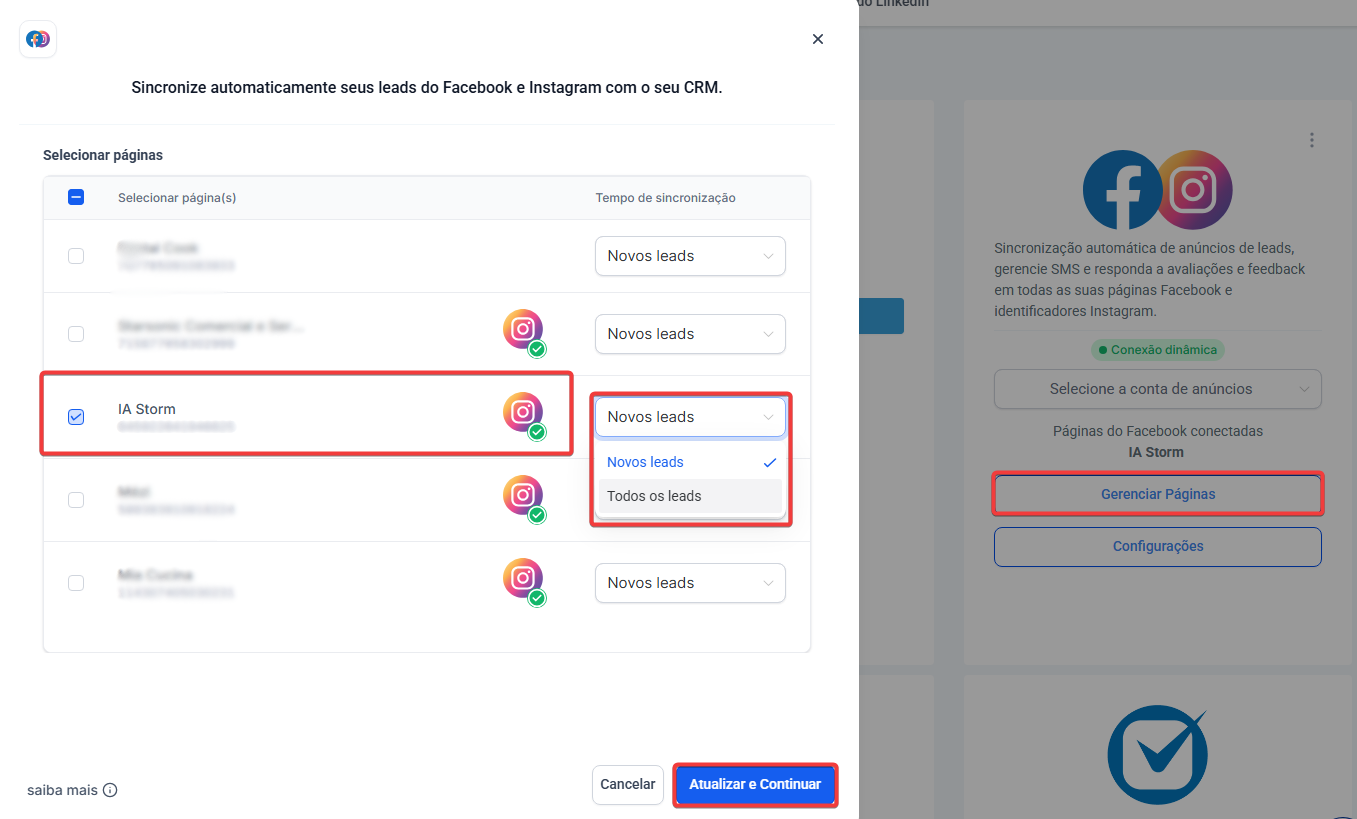The height and width of the screenshot is (819, 1357).
Task: Click the large Facebook logo on card
Action: coord(1121,190)
